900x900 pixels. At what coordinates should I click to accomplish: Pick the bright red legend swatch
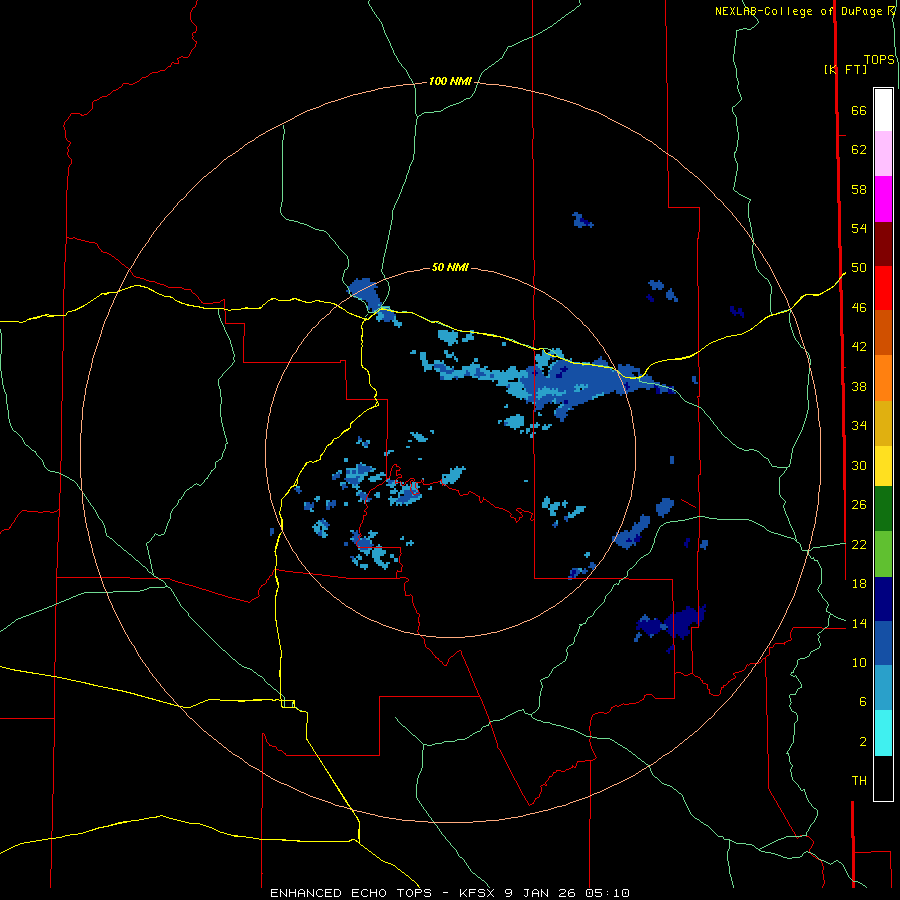point(883,288)
